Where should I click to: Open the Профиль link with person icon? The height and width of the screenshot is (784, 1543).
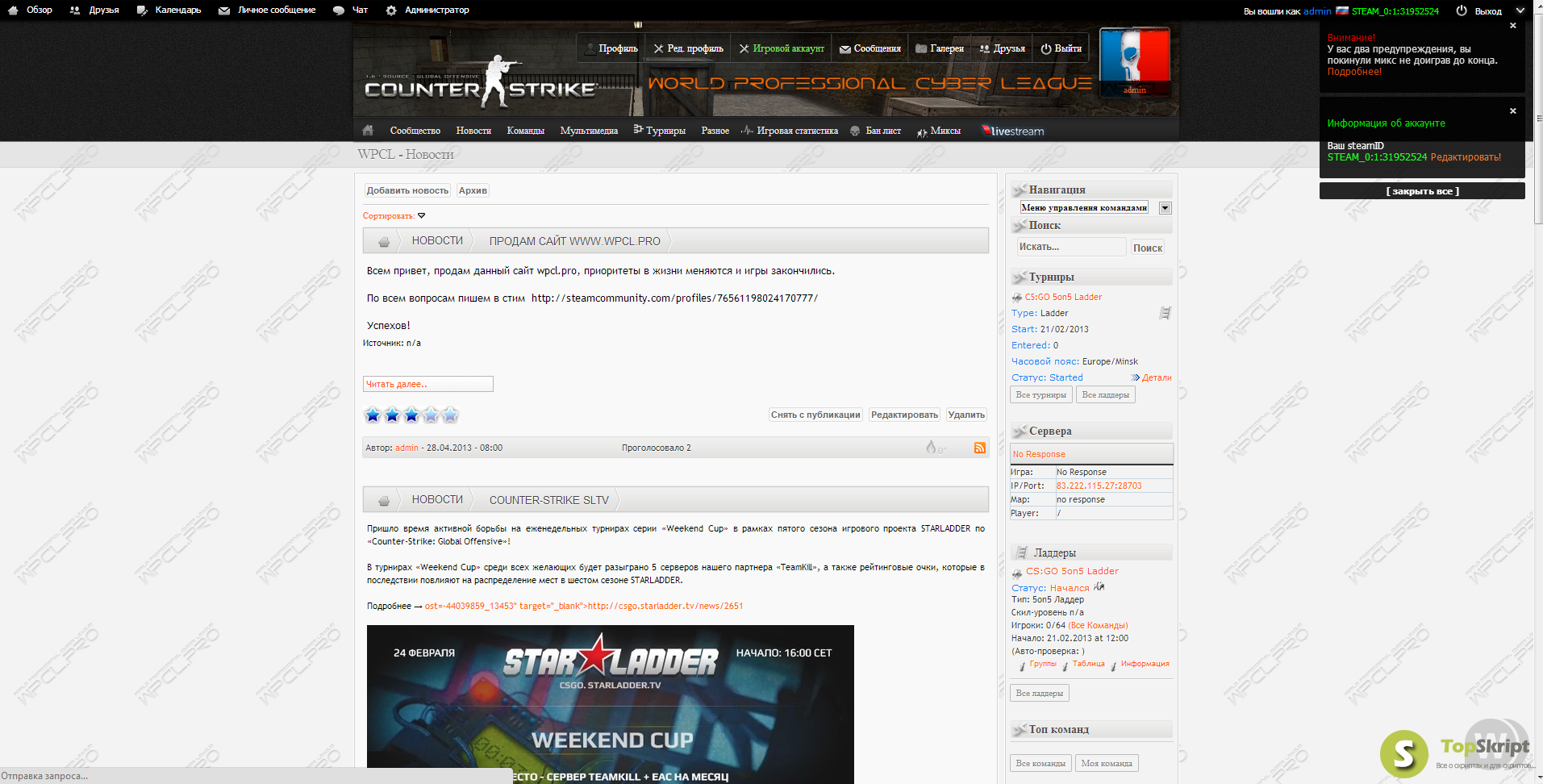(611, 48)
